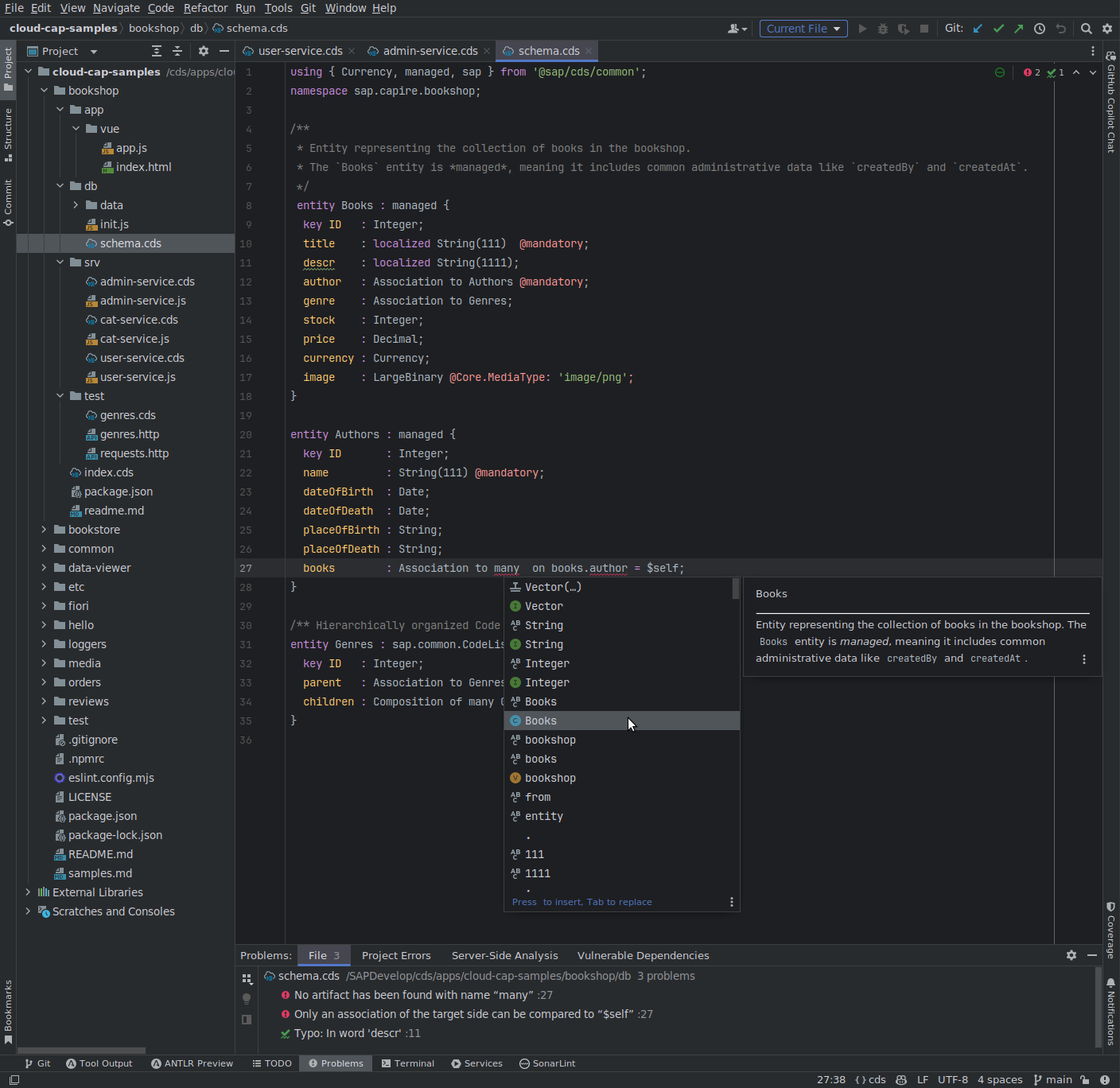
Task: Click the Git push arrow icon
Action: (x=1019, y=29)
